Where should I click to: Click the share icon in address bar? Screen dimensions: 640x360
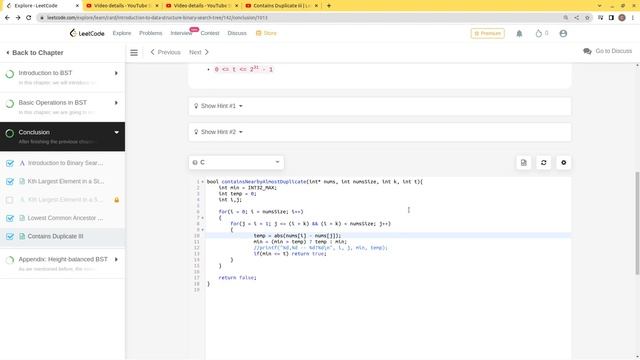click(x=576, y=18)
